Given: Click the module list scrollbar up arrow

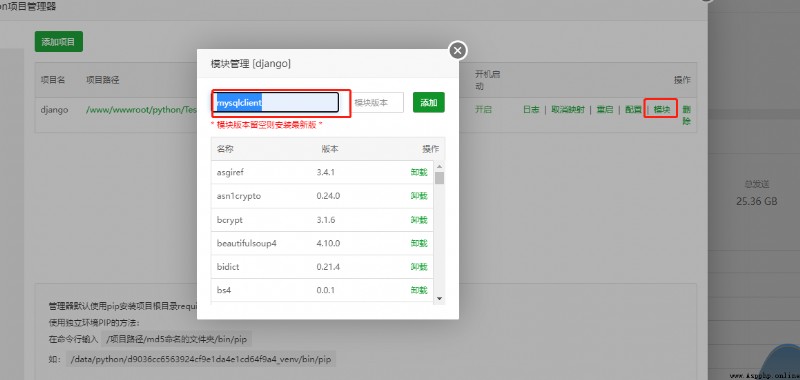Looking at the screenshot, I should click(439, 167).
